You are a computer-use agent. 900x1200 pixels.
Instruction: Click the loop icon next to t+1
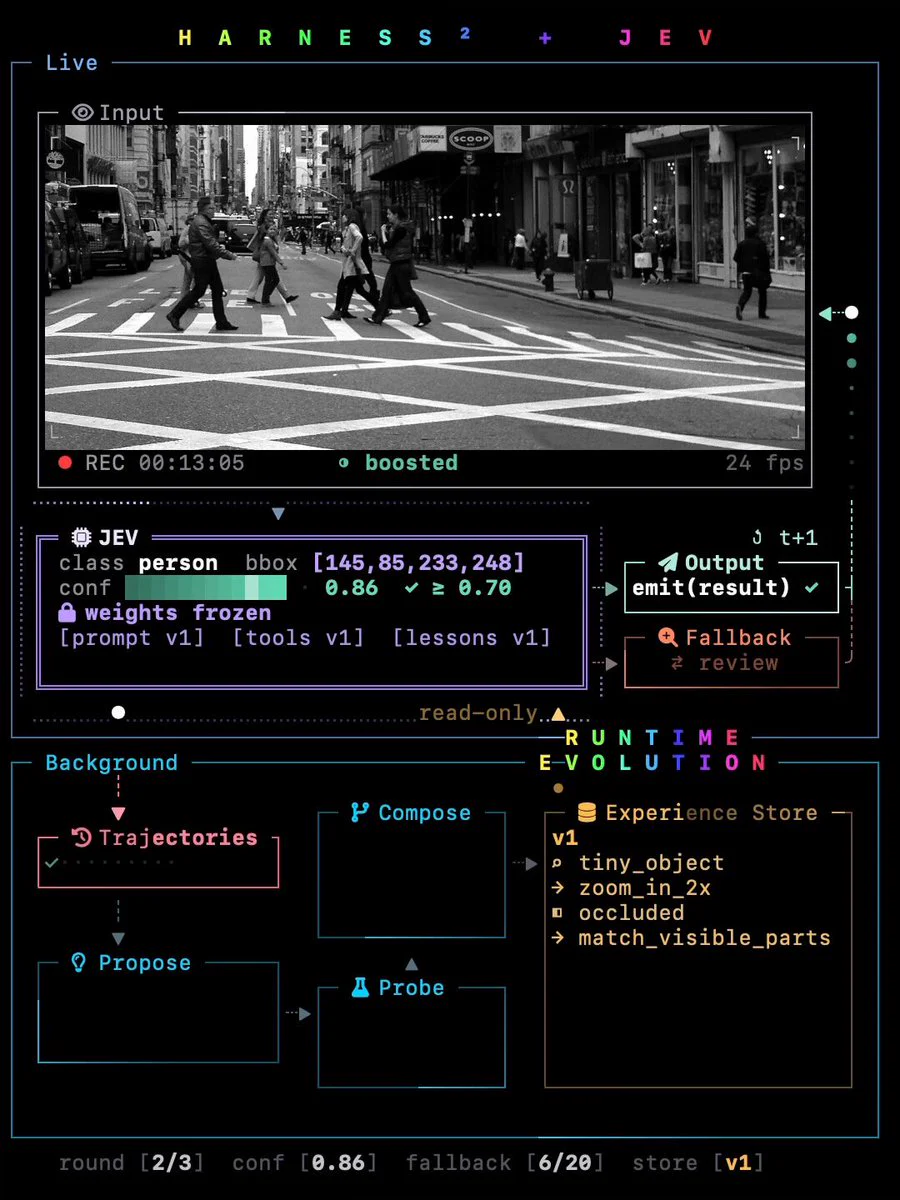coord(757,538)
